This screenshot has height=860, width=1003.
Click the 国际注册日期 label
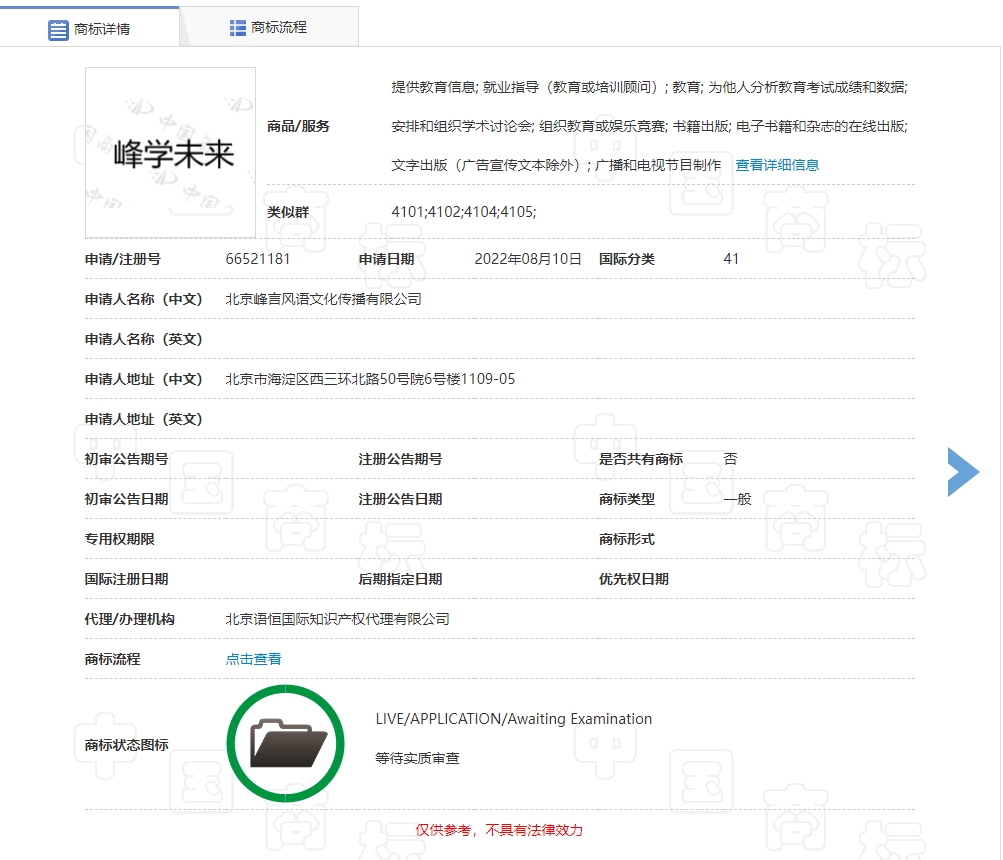coord(127,579)
